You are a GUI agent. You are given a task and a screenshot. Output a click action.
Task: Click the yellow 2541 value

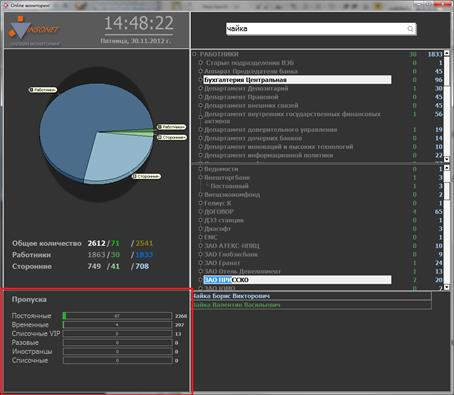(x=144, y=243)
